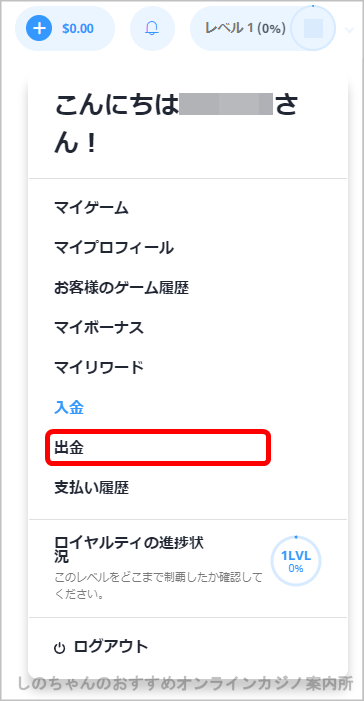Click the blue plus deposit icon
364x701 pixels.
click(40, 29)
